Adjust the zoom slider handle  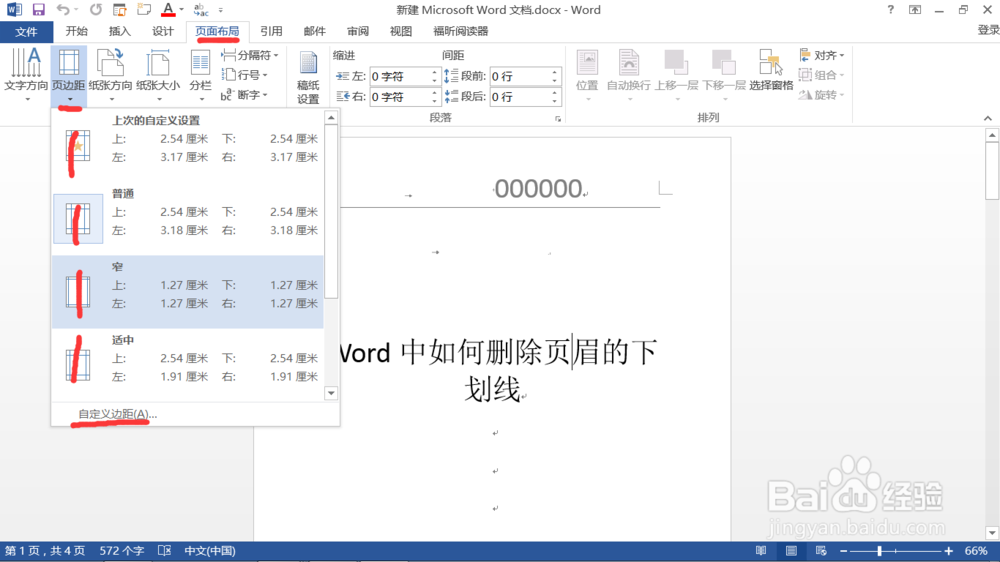coord(879,551)
